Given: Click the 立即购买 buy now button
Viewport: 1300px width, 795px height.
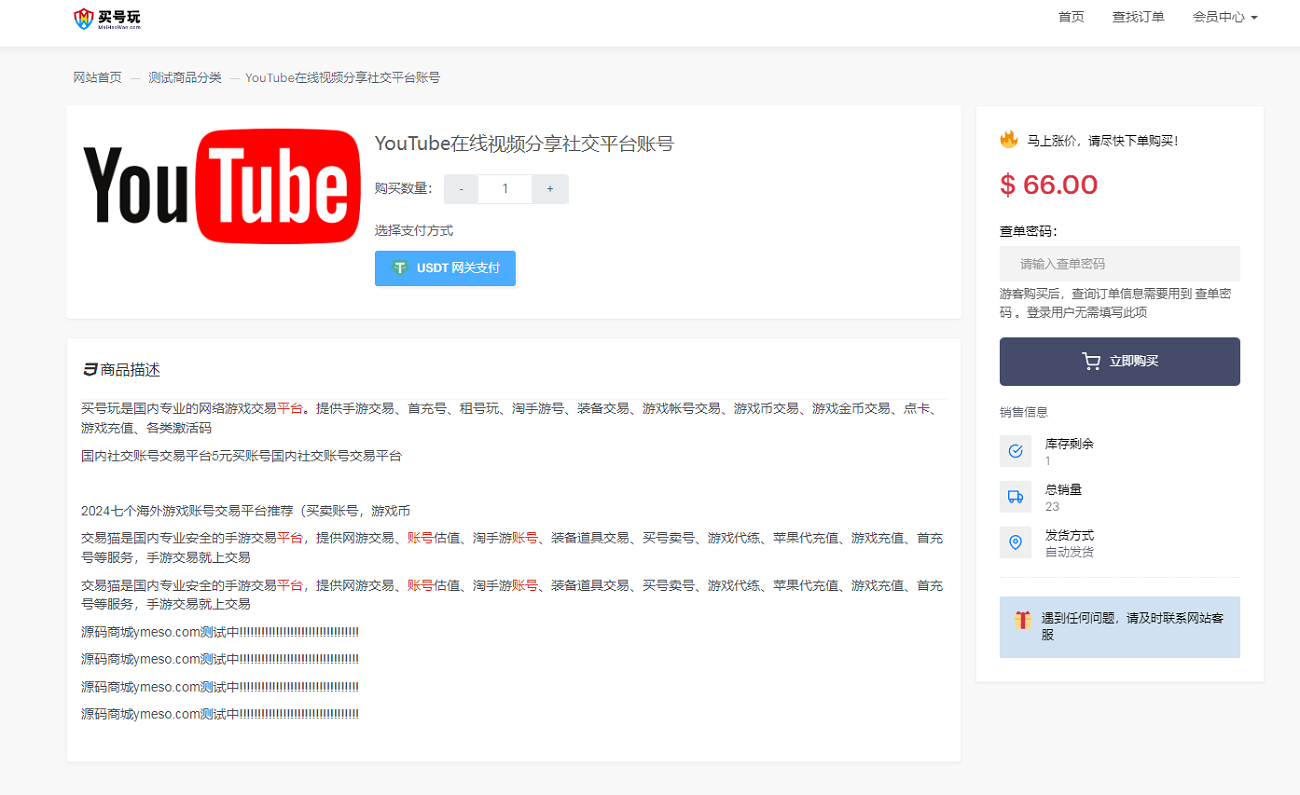Looking at the screenshot, I should 1120,361.
